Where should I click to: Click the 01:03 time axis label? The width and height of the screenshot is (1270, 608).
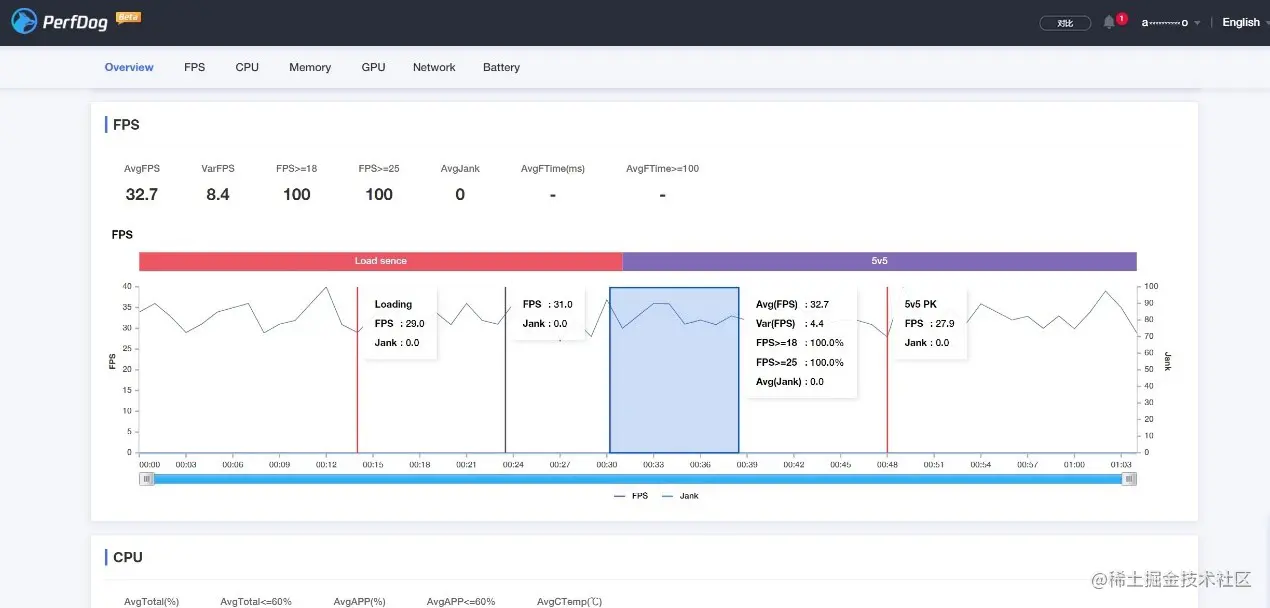coord(1121,464)
